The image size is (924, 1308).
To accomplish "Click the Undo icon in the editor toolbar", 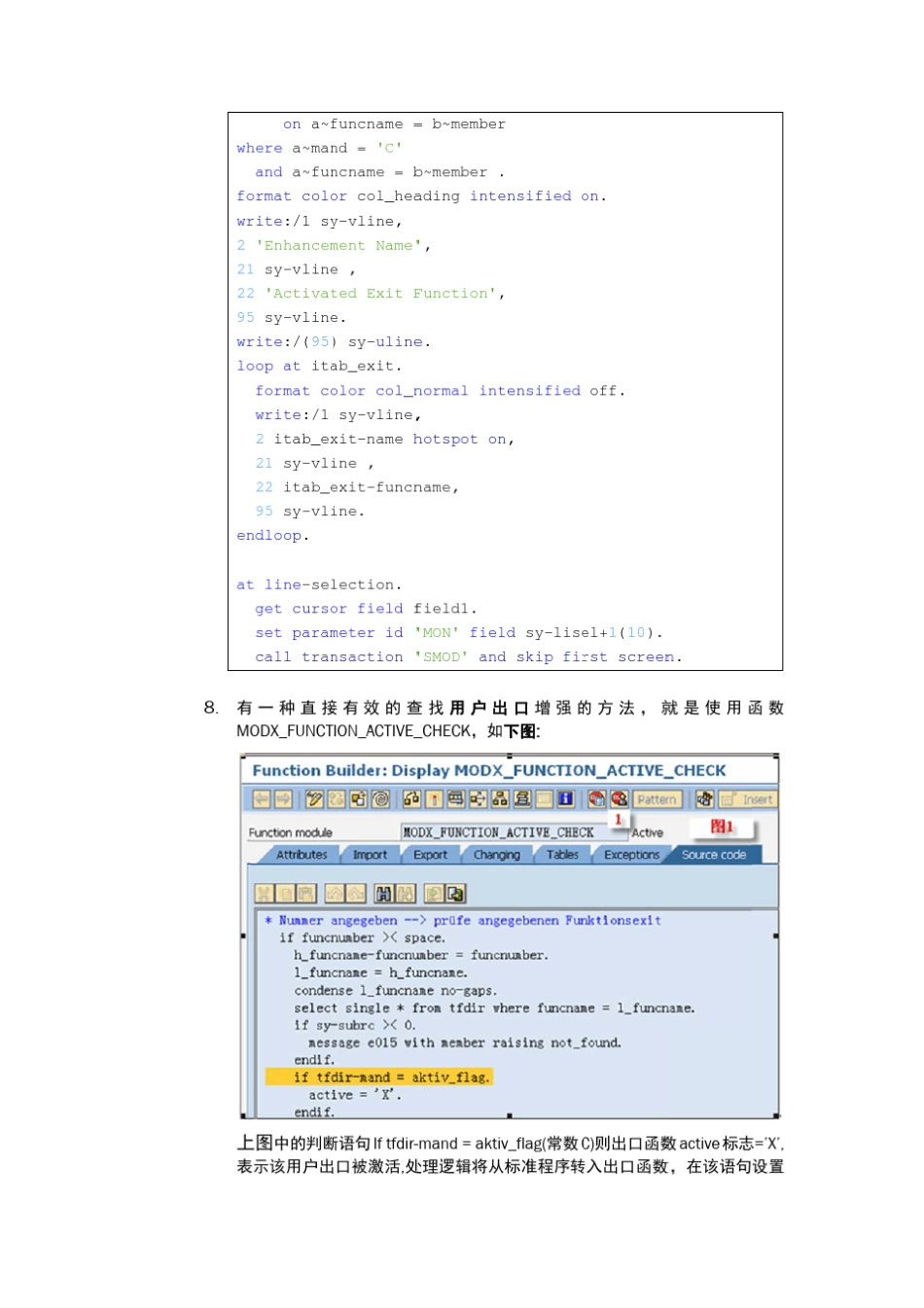I will 335,893.
